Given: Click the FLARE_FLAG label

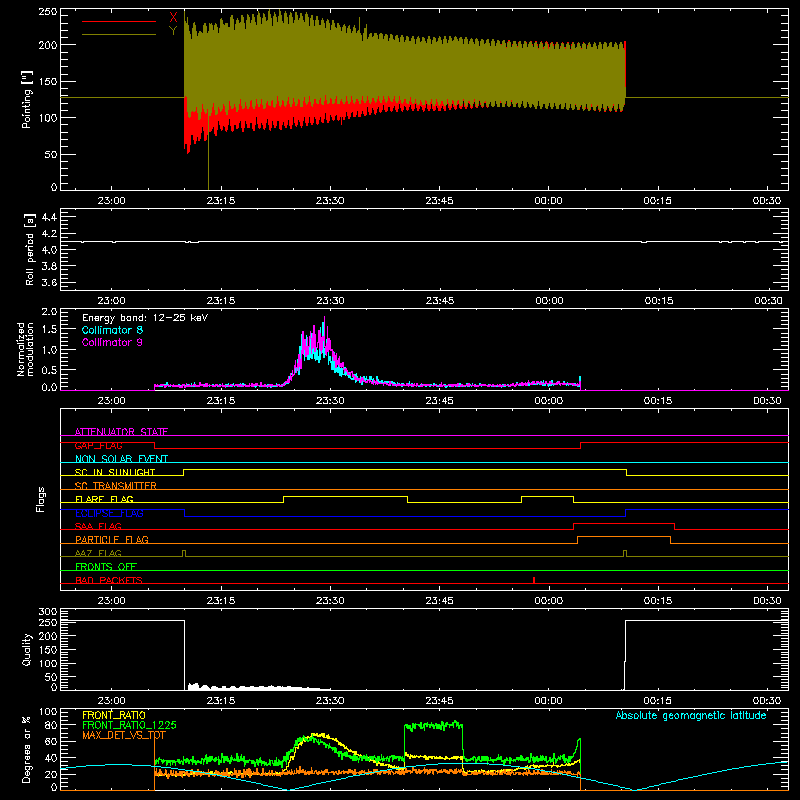Looking at the screenshot, I should tap(104, 499).
